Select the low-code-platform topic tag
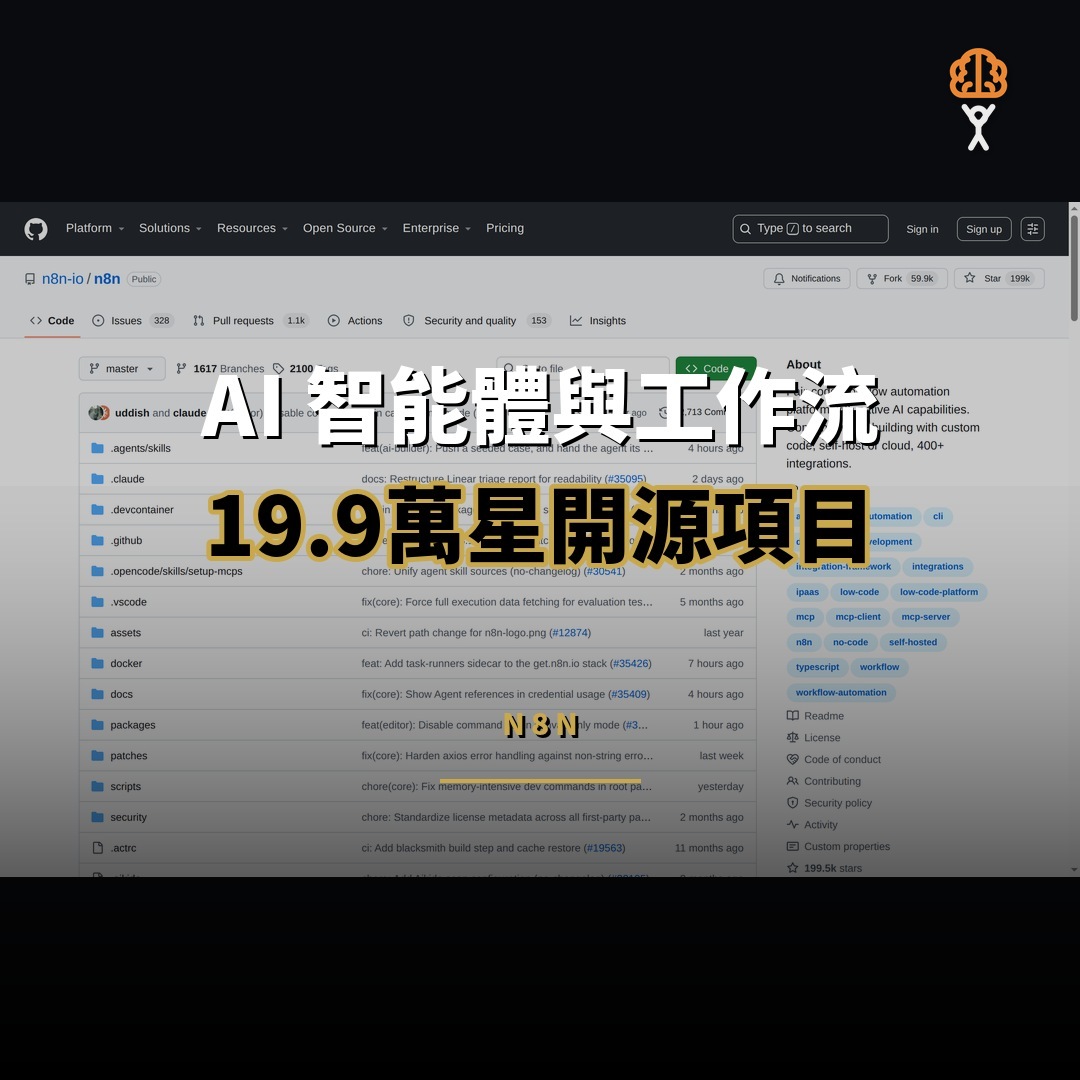The width and height of the screenshot is (1080, 1080). click(x=939, y=592)
